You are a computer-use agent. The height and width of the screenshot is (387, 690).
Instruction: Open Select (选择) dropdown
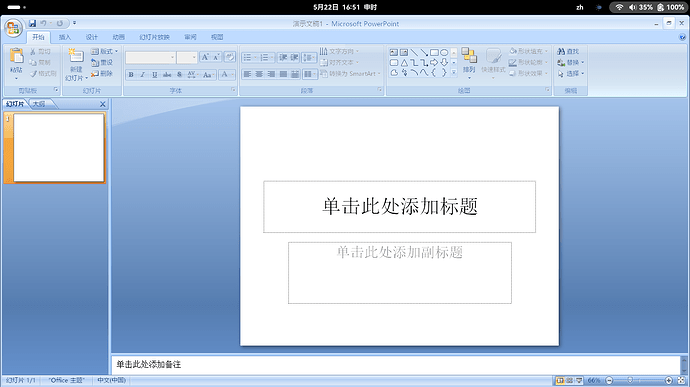tap(570, 74)
